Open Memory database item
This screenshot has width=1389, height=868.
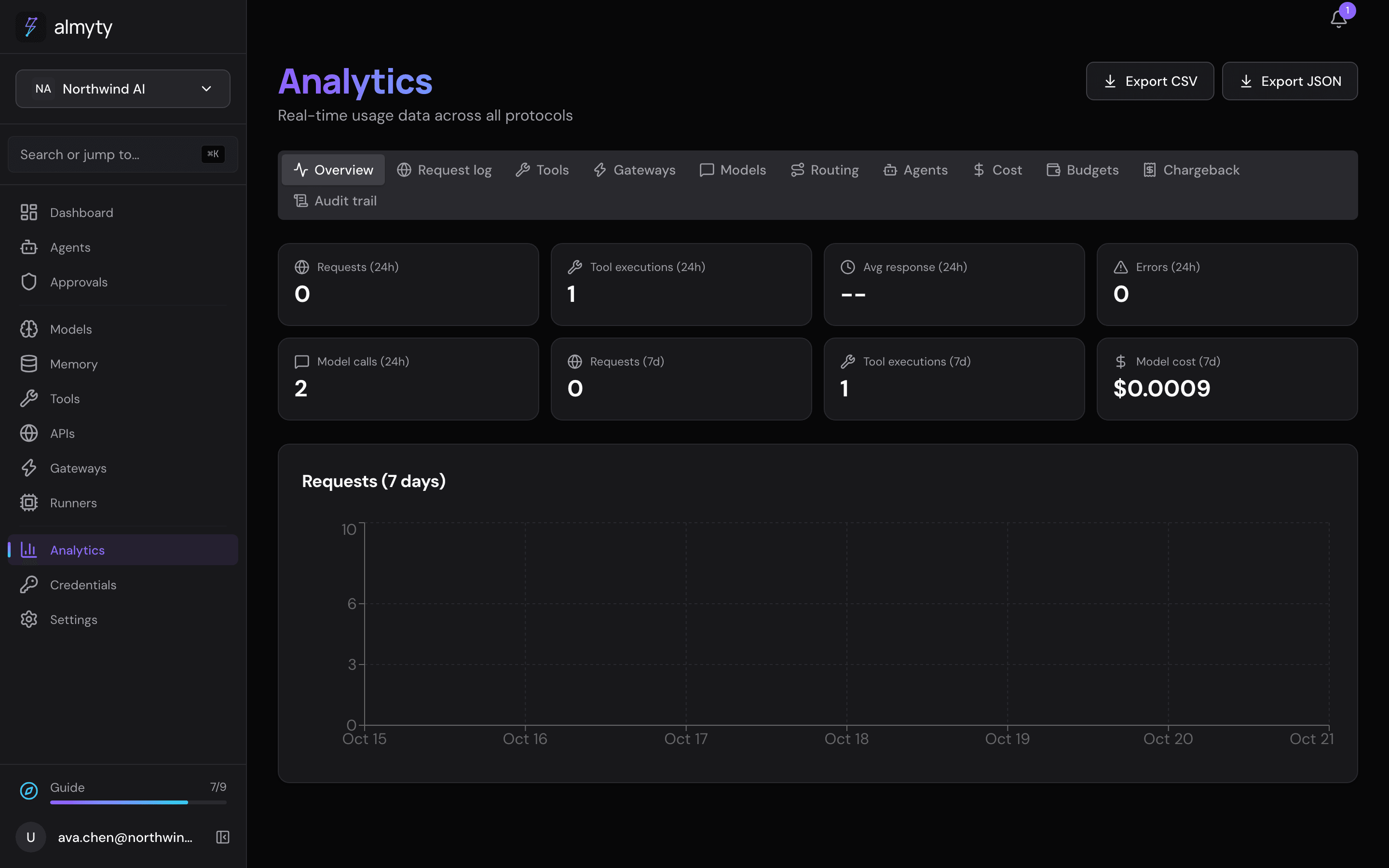[123, 364]
